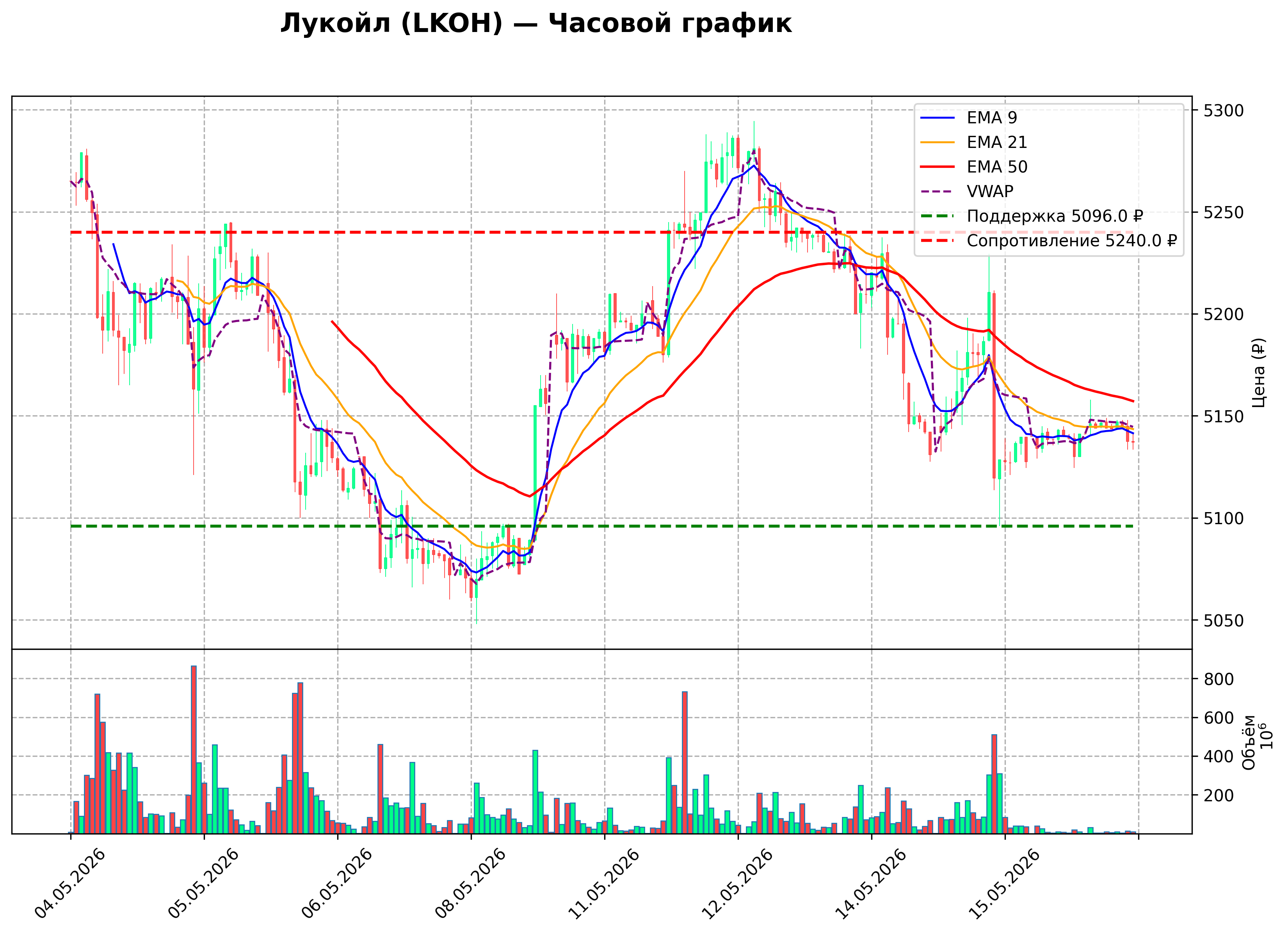Click the date label "08.05.2026"
The width and height of the screenshot is (1288, 934).
point(470,884)
